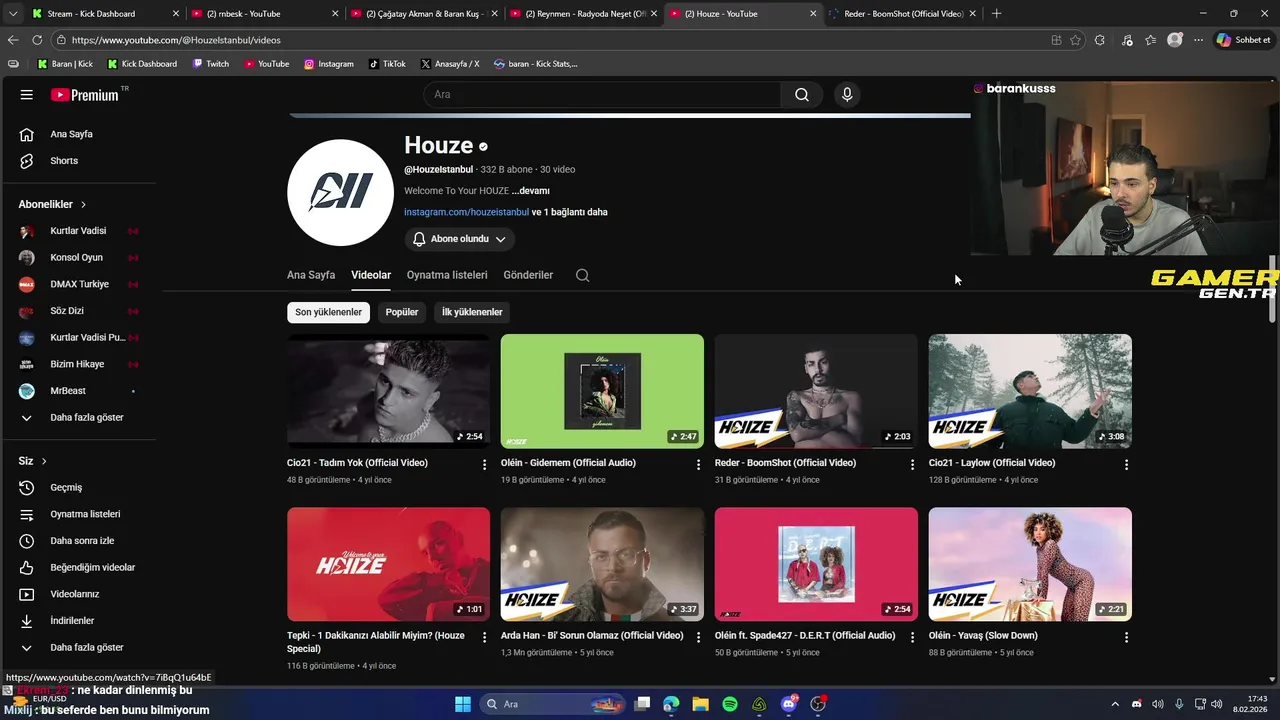Select the Popüler filter chip
Viewport: 1280px width, 720px height.
coord(402,312)
